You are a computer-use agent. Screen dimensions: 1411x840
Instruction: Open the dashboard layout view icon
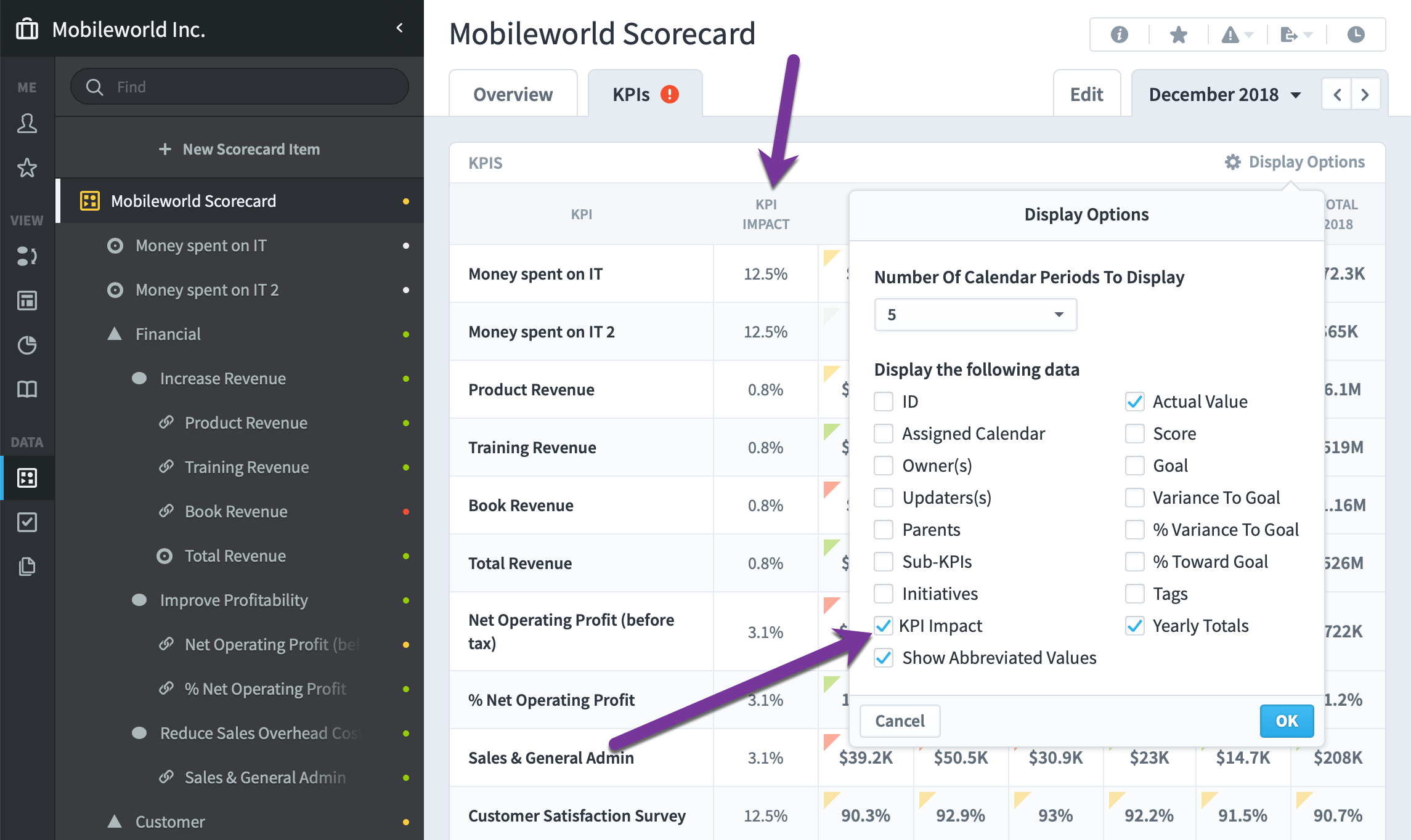[x=27, y=301]
